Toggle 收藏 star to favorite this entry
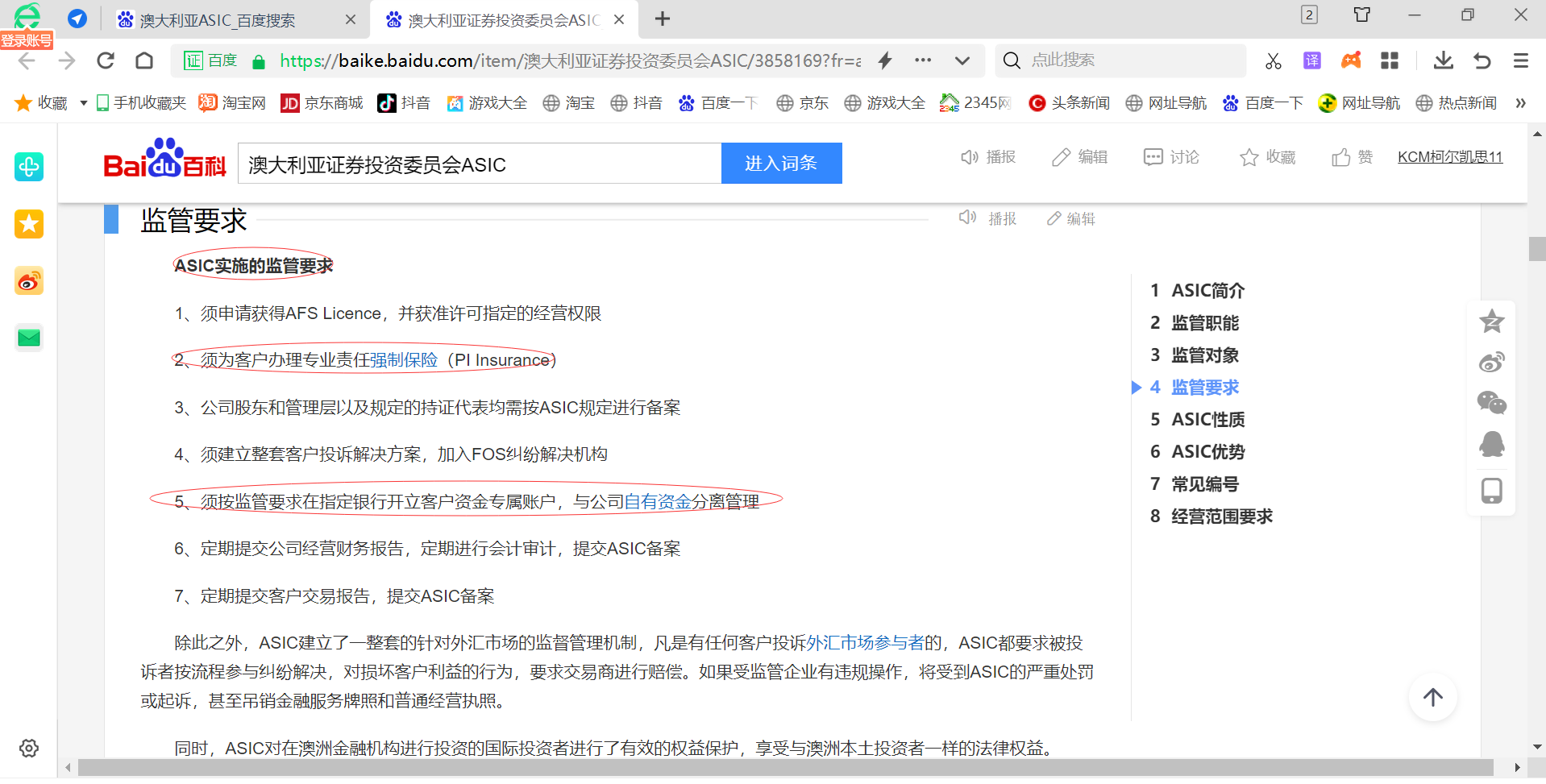The width and height of the screenshot is (1546, 784). [x=1267, y=157]
